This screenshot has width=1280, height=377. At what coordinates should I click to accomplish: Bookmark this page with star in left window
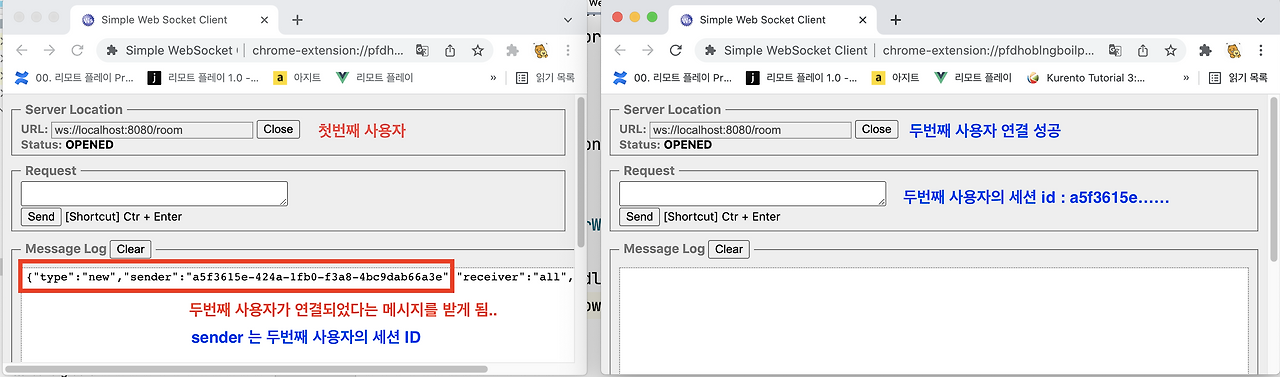(478, 50)
